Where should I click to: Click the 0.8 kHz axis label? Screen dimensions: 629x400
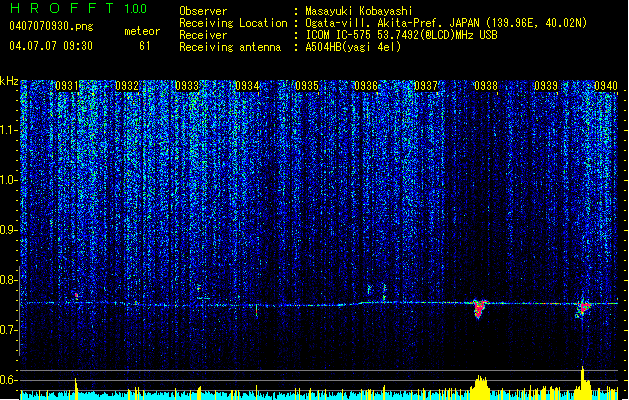(x=9, y=280)
